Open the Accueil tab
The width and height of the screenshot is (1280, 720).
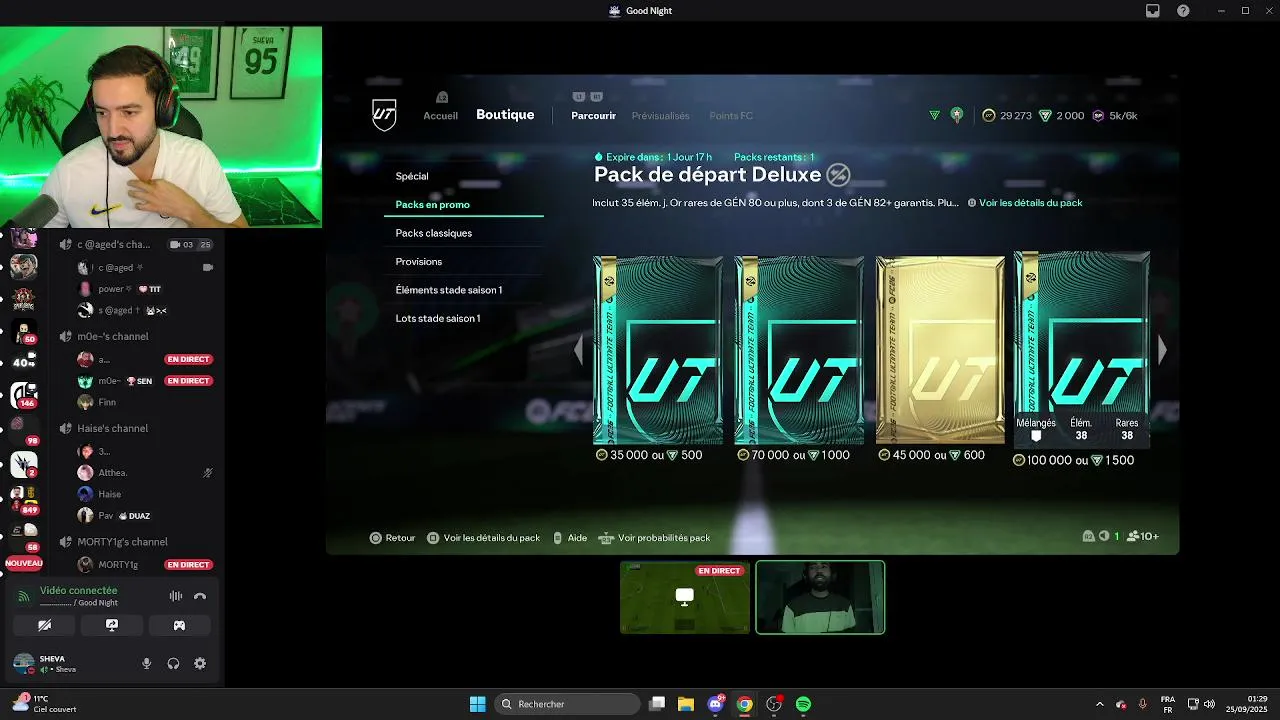(x=440, y=116)
